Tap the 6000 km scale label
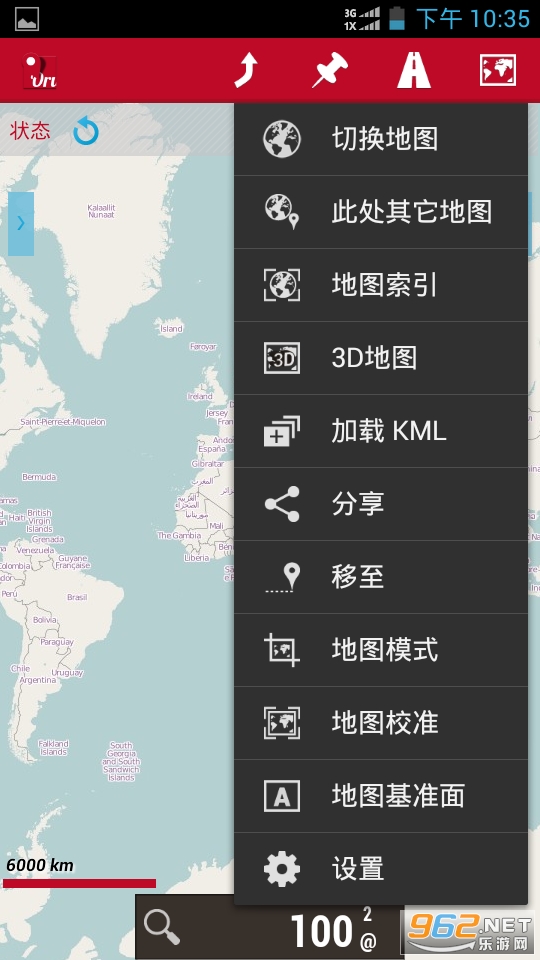The height and width of the screenshot is (960, 540). click(x=40, y=865)
